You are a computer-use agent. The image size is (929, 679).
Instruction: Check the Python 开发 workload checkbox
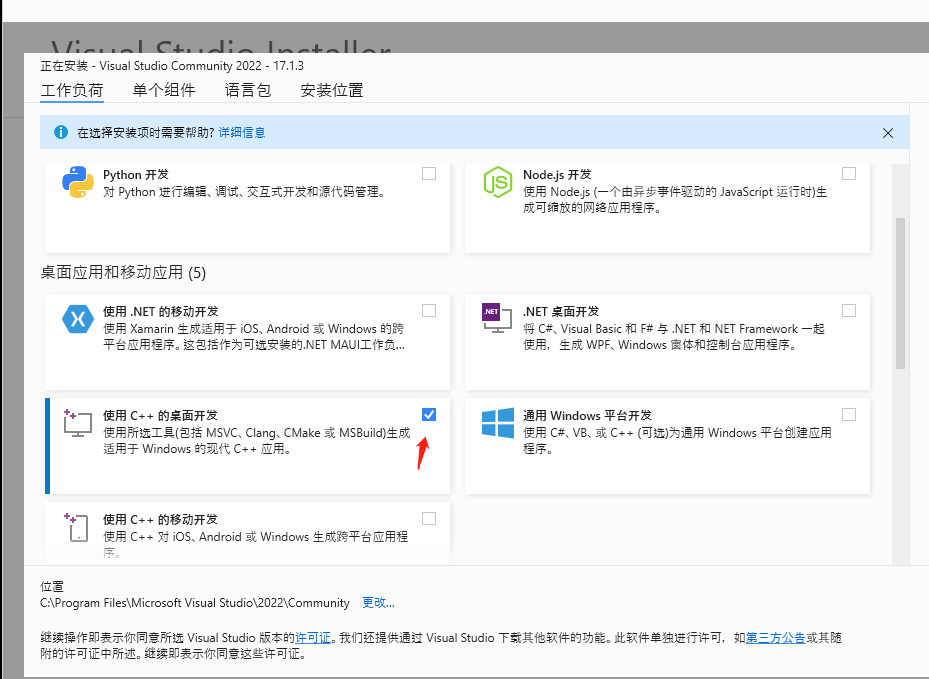[429, 174]
